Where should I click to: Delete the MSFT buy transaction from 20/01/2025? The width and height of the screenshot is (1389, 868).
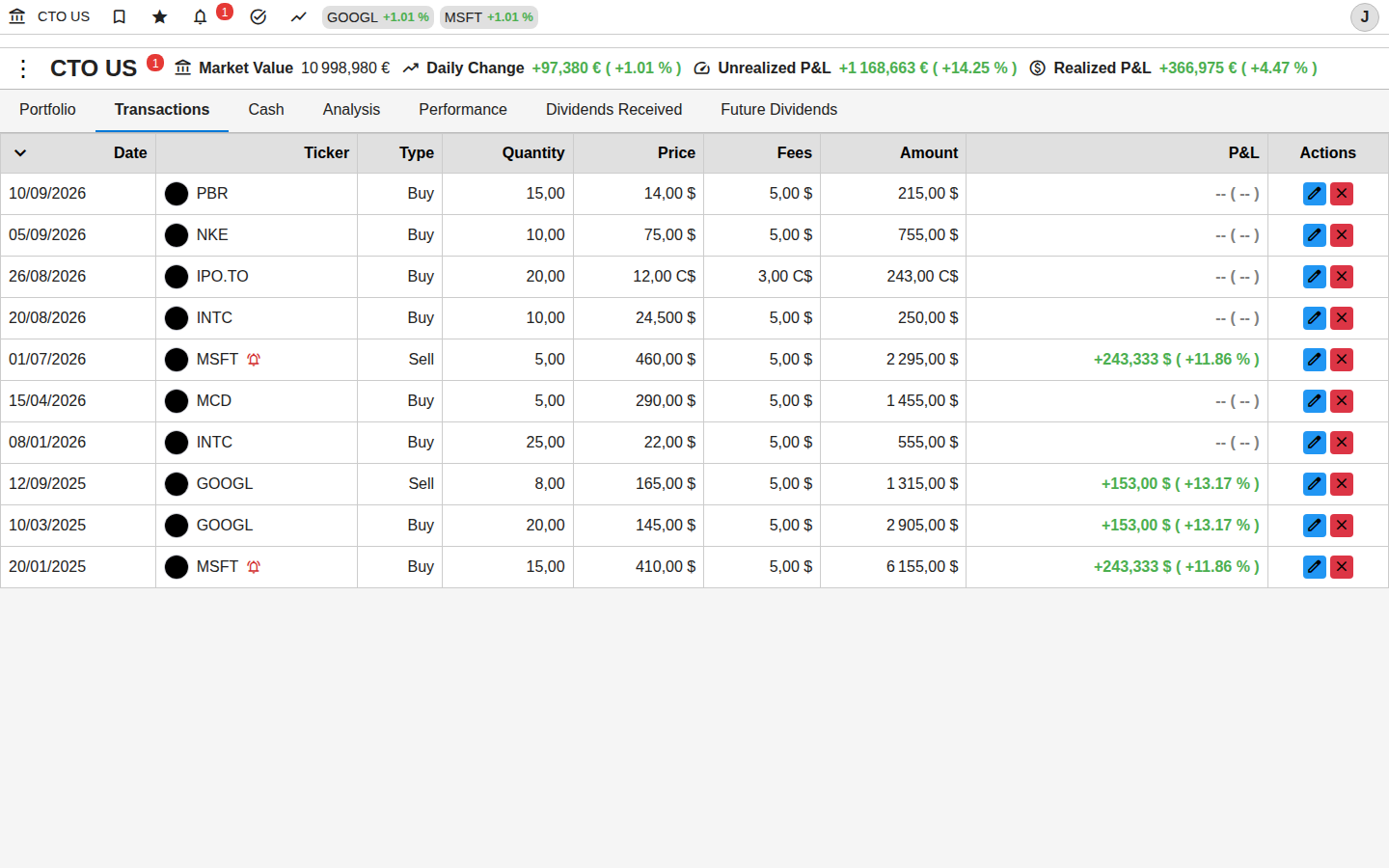tap(1342, 567)
